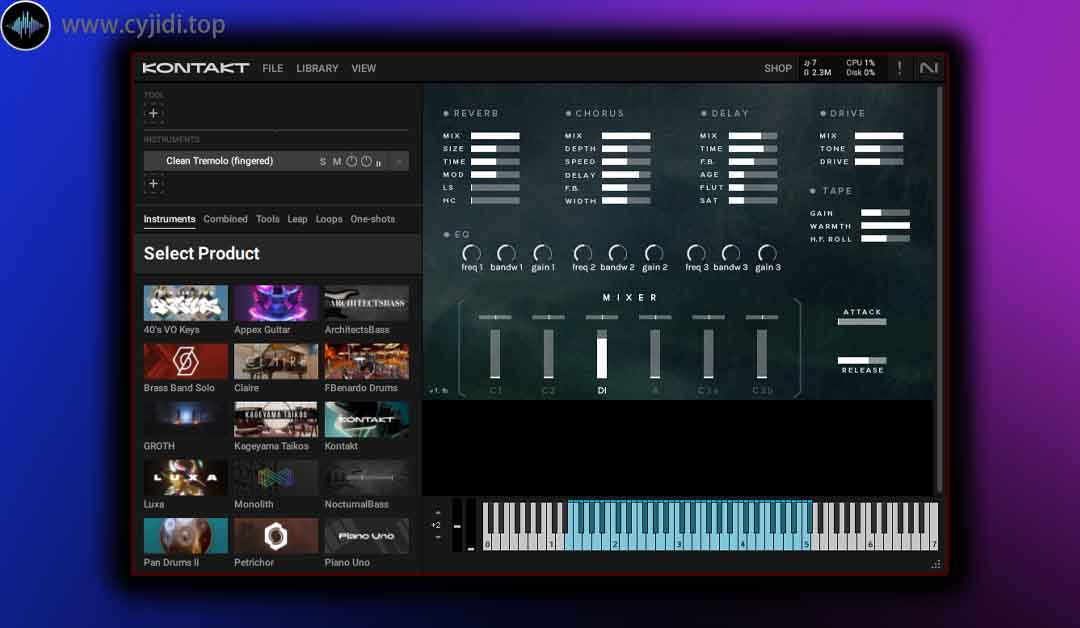The height and width of the screenshot is (628, 1080).
Task: Adjust the TAPE WARMTH slider
Action: point(886,226)
